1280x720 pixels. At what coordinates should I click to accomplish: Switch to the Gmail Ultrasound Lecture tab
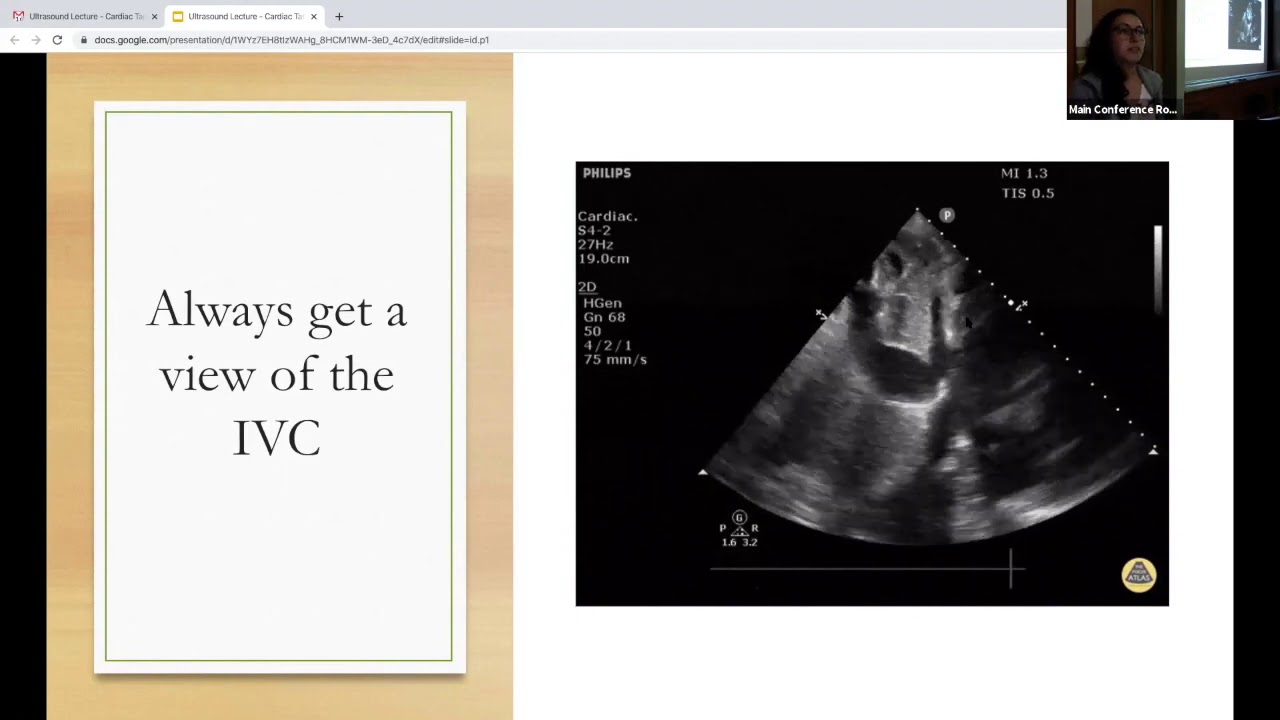coord(85,16)
